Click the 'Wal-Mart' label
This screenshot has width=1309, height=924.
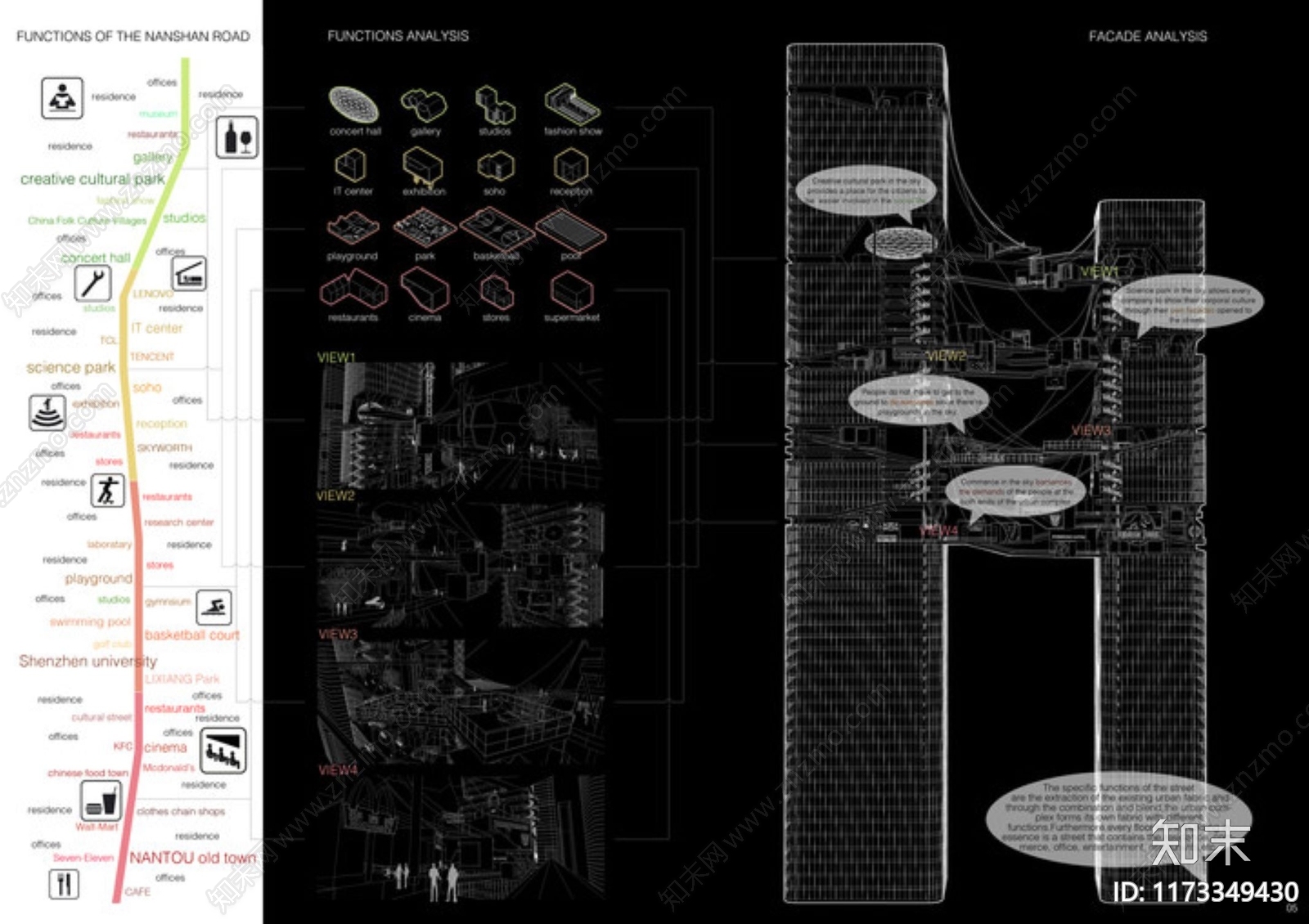(x=97, y=827)
